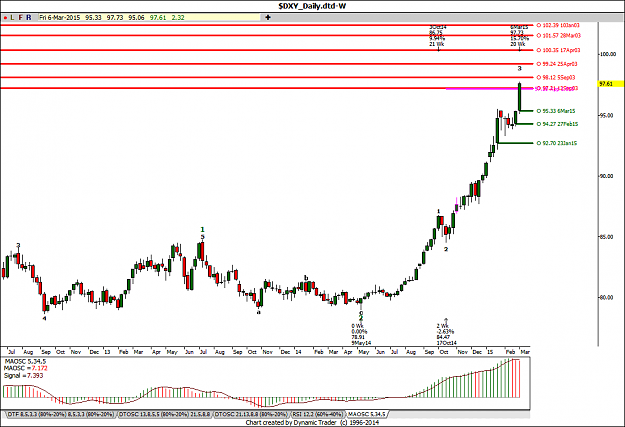The image size is (625, 427).
Task: Click the 3Oct14 21 Wk annotation at top
Action: (x=437, y=35)
